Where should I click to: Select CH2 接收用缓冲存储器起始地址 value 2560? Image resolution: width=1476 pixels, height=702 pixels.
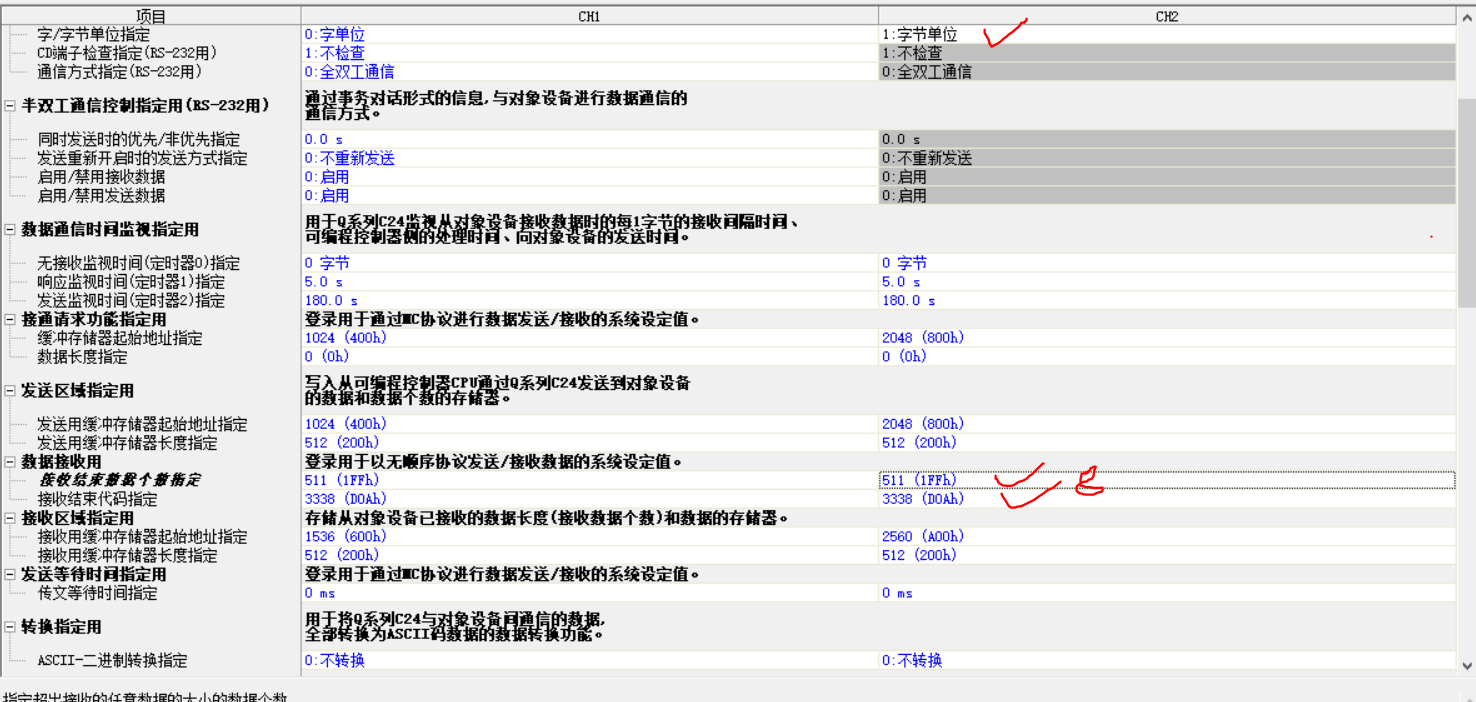coord(1166,537)
